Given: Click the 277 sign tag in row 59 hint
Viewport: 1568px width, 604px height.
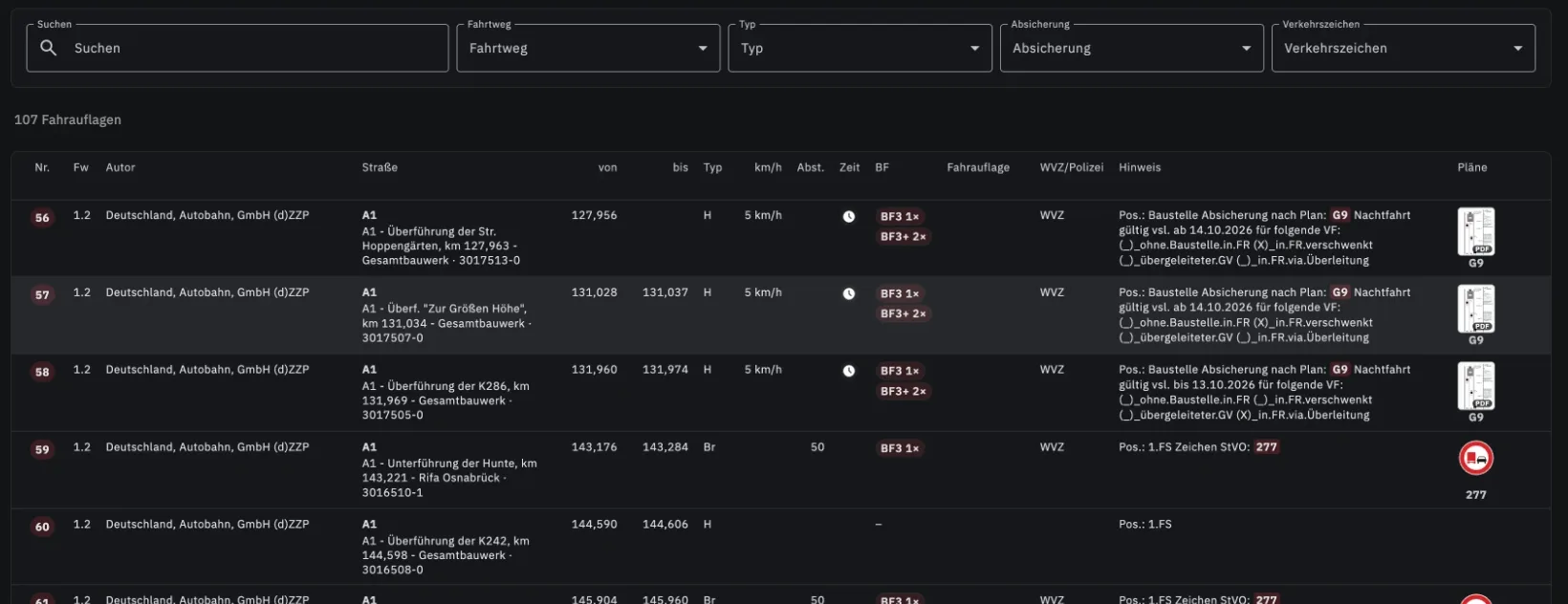Looking at the screenshot, I should pyautogui.click(x=1267, y=447).
